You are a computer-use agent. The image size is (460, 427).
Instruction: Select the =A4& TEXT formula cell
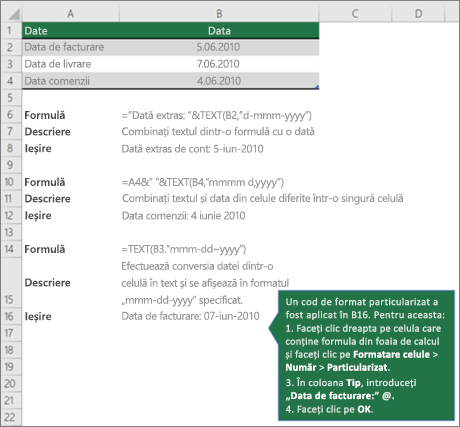203,182
